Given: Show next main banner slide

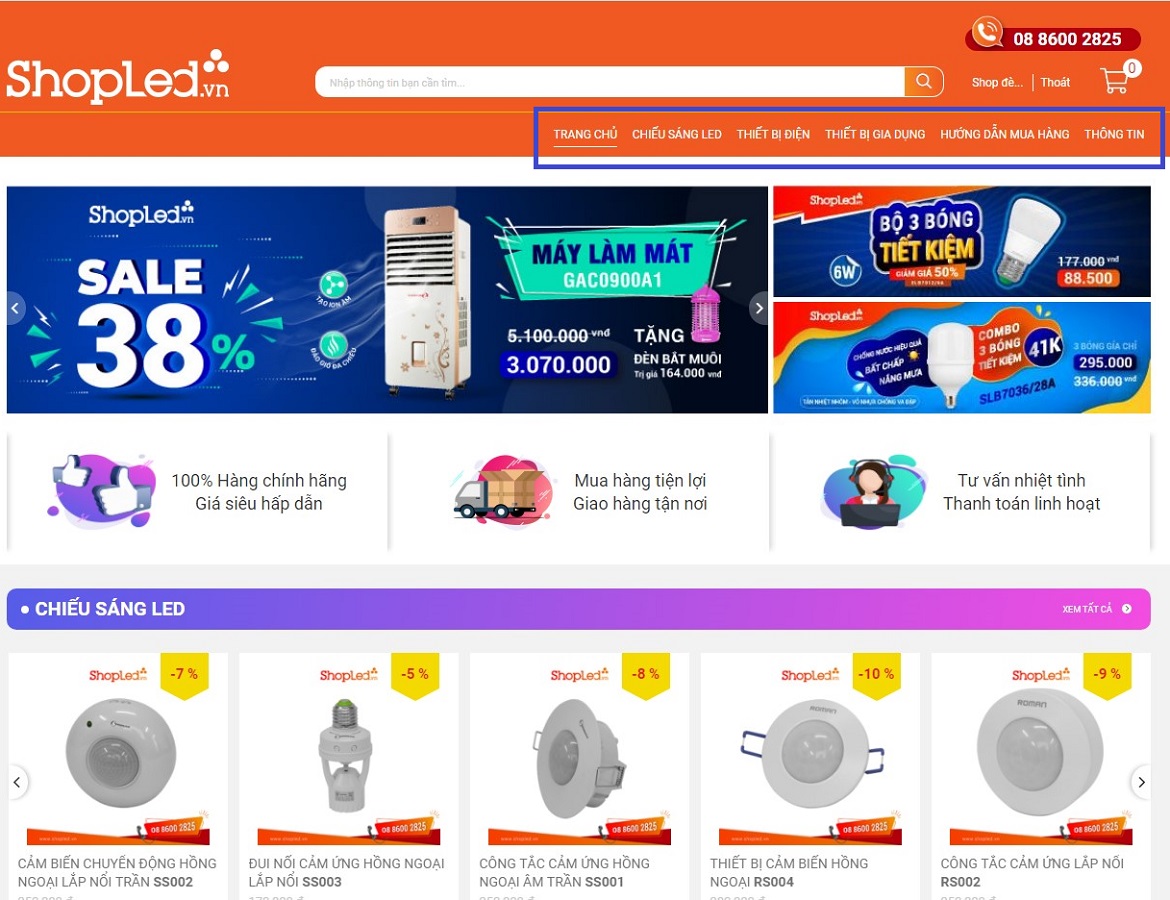Looking at the screenshot, I should pyautogui.click(x=759, y=307).
